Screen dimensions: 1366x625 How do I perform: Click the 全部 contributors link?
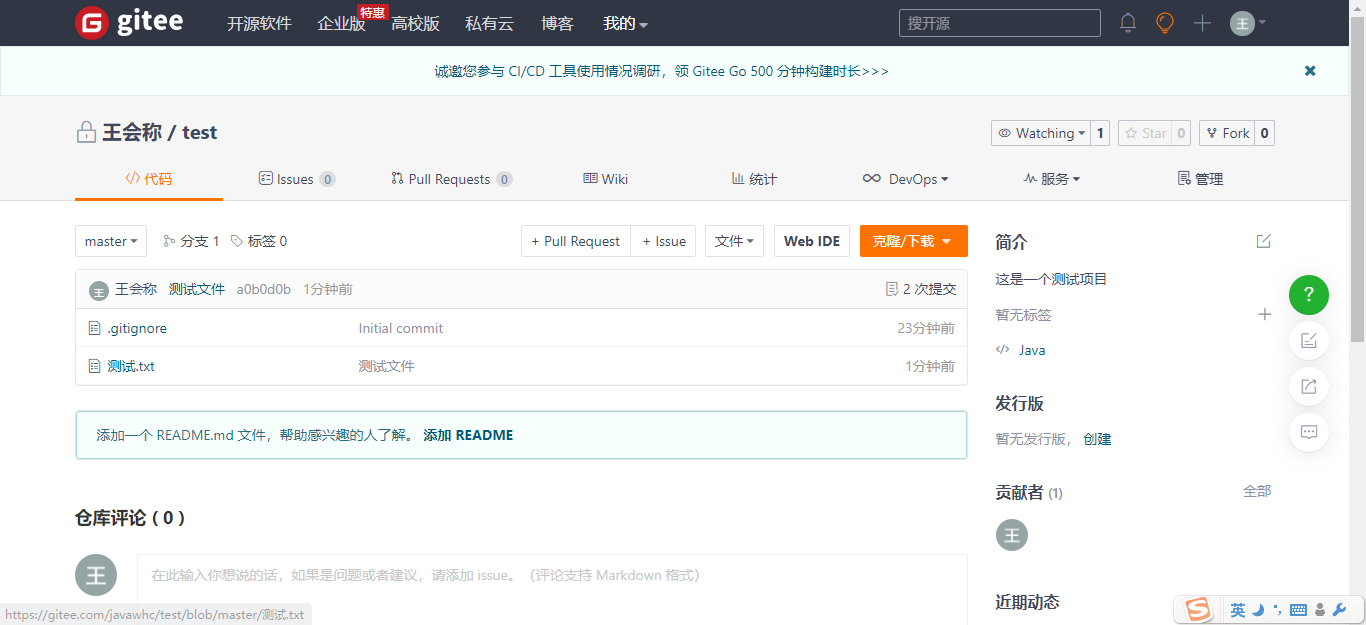1257,491
